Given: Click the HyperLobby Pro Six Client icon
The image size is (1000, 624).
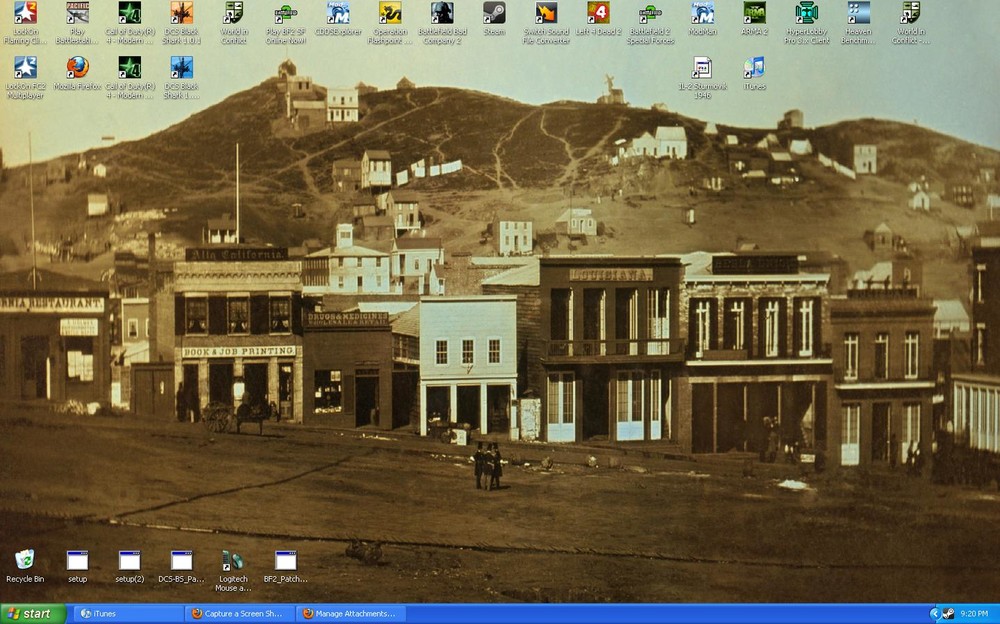Looking at the screenshot, I should [806, 13].
